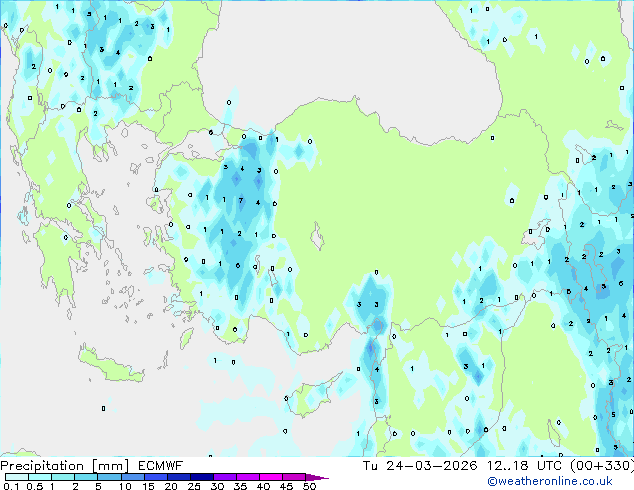The image size is (634, 490).
Task: Click the '25' legend scale label
Action: coord(194,486)
